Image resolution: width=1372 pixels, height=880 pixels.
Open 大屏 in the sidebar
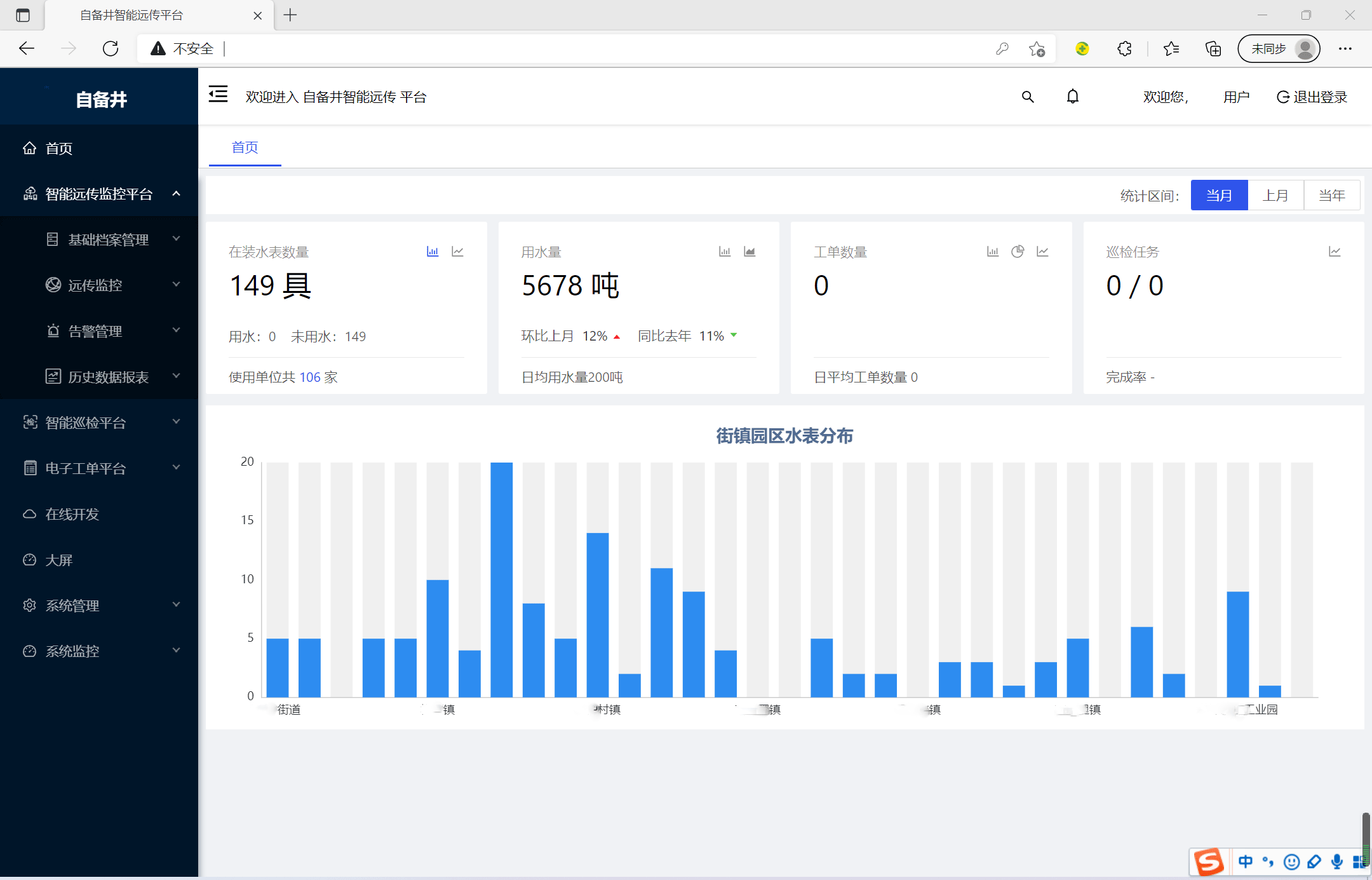click(58, 560)
